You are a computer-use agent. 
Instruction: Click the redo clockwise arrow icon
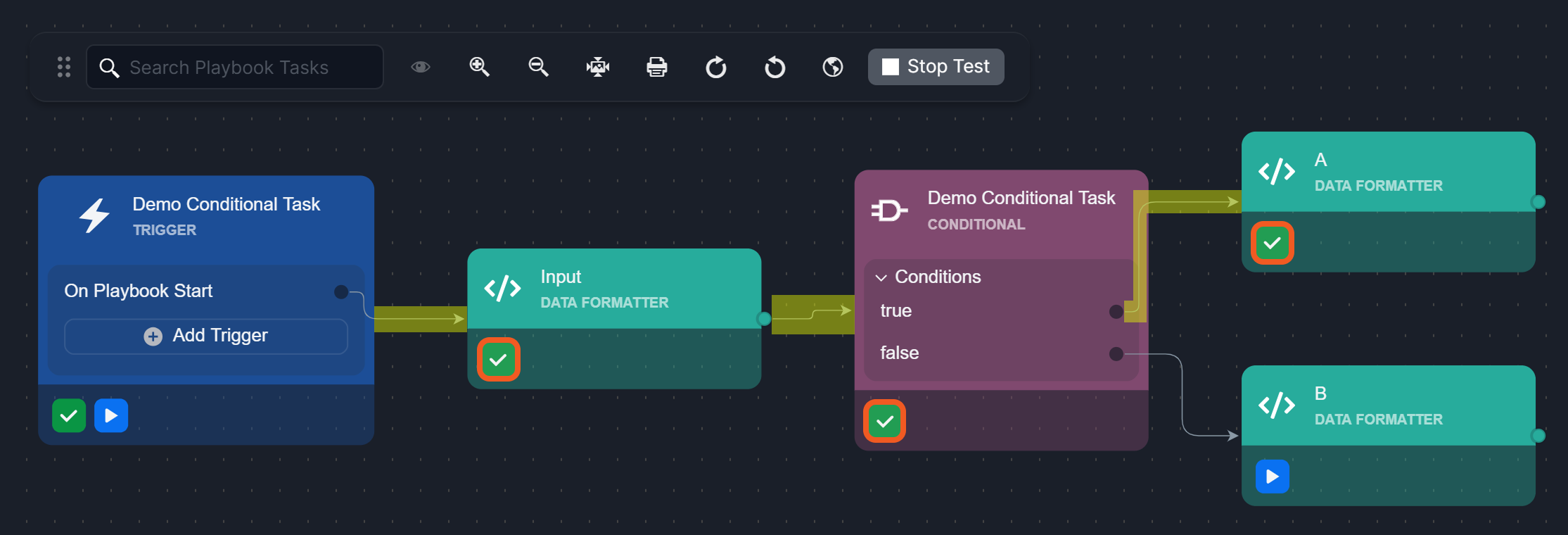(x=715, y=68)
